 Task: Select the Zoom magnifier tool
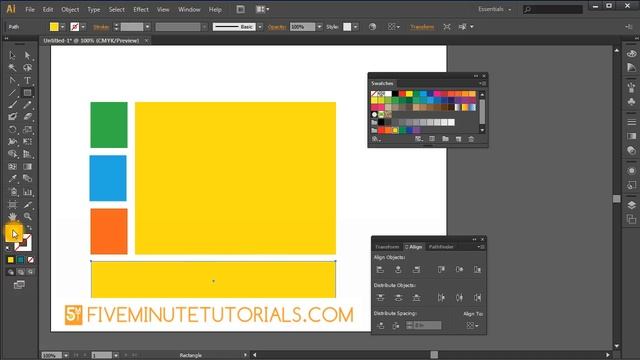27,216
